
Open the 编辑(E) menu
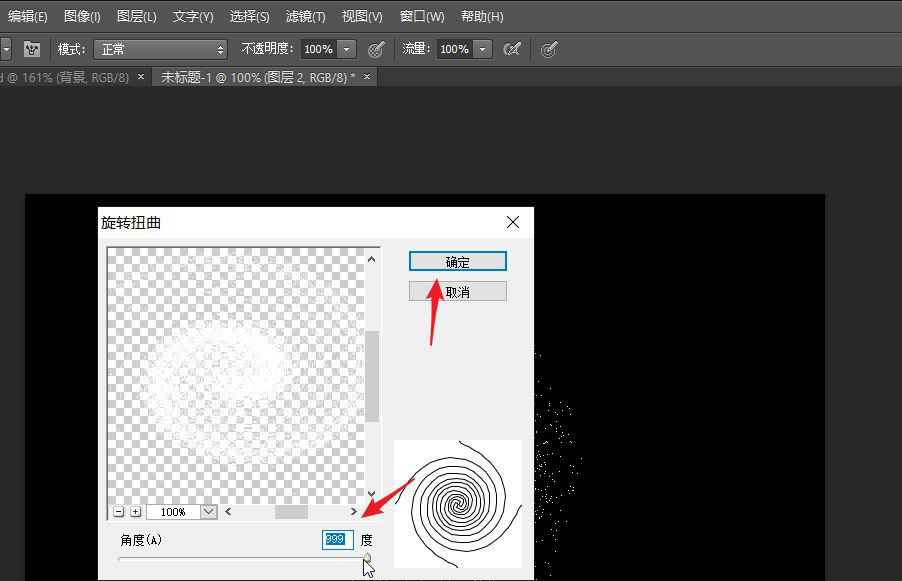click(x=27, y=16)
